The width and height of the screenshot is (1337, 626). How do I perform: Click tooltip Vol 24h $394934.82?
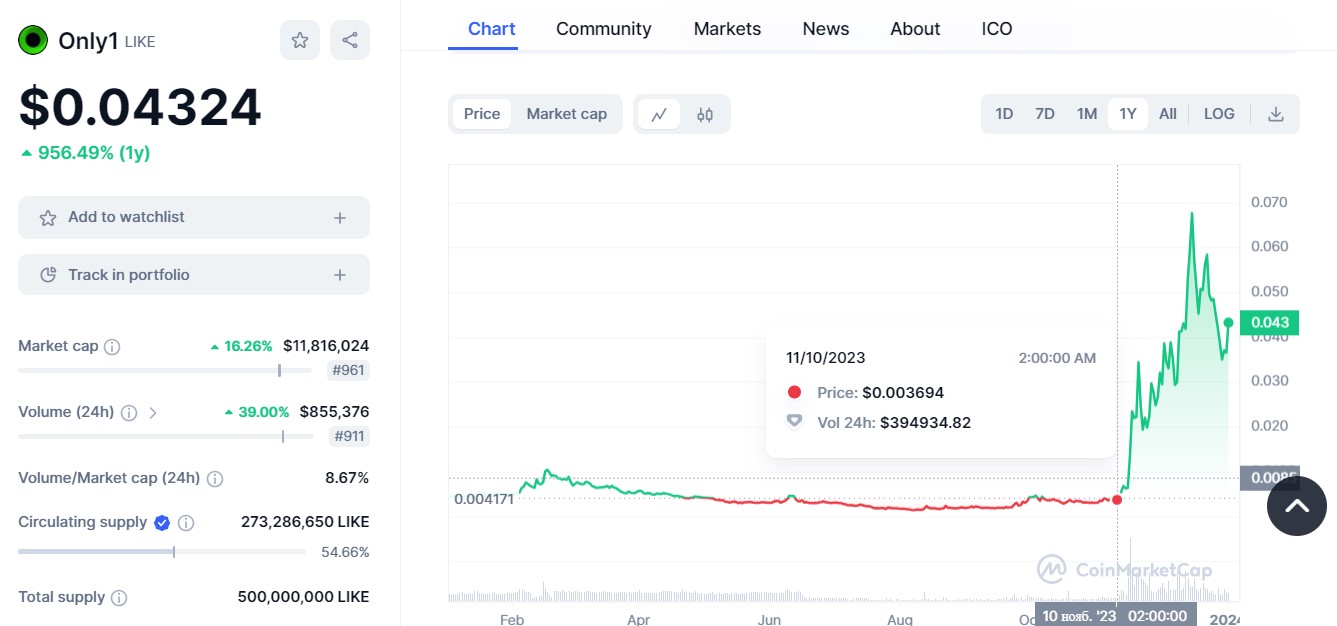(925, 423)
